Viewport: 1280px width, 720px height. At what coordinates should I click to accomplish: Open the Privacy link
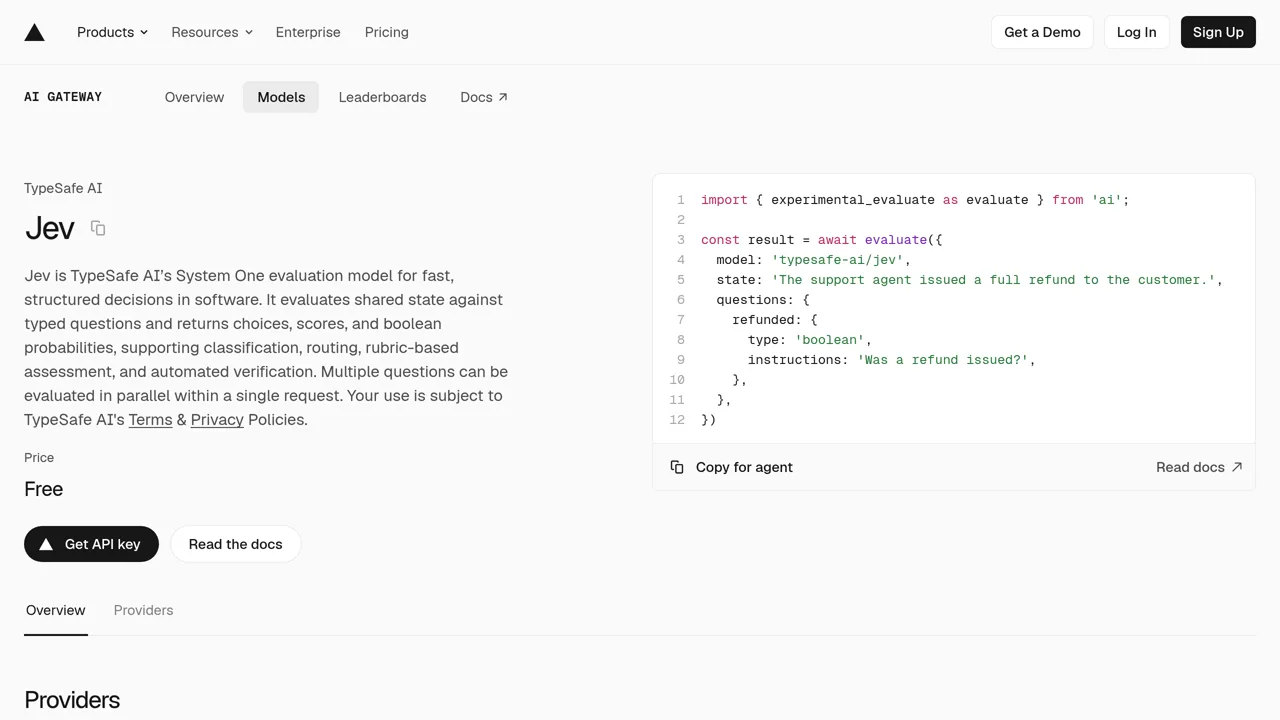pos(217,419)
